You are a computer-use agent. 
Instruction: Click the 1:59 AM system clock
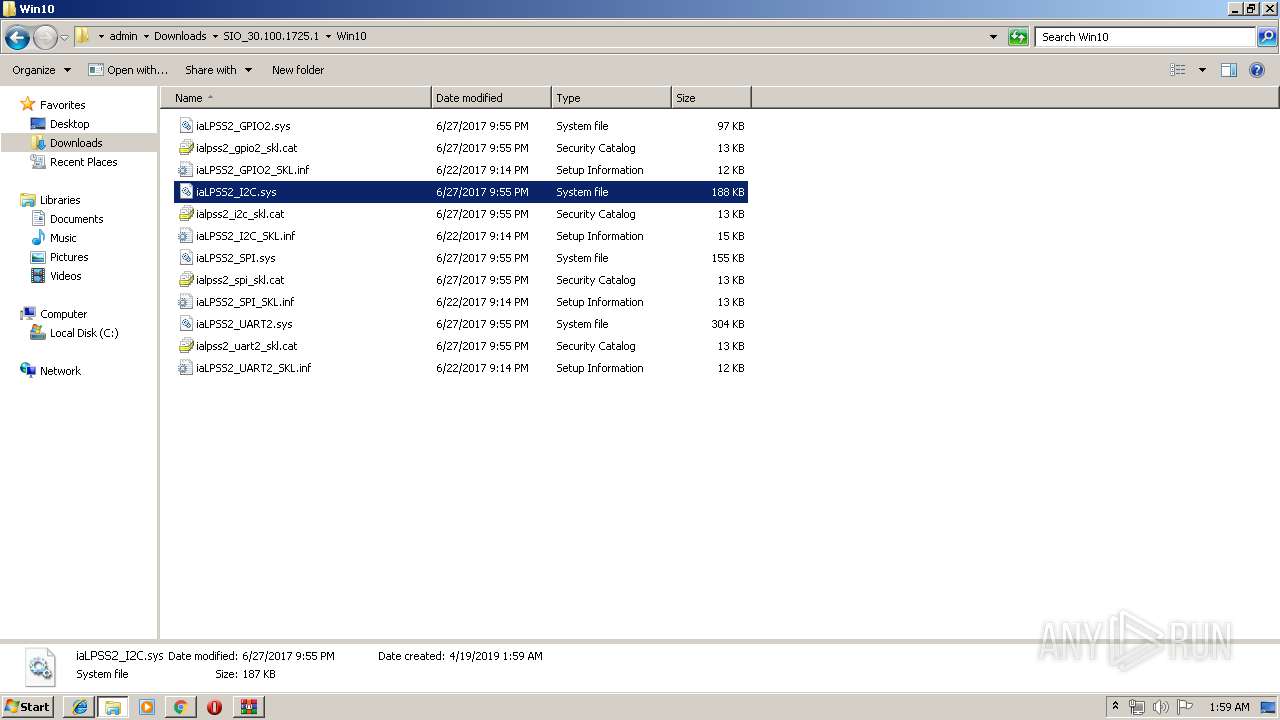[1229, 707]
